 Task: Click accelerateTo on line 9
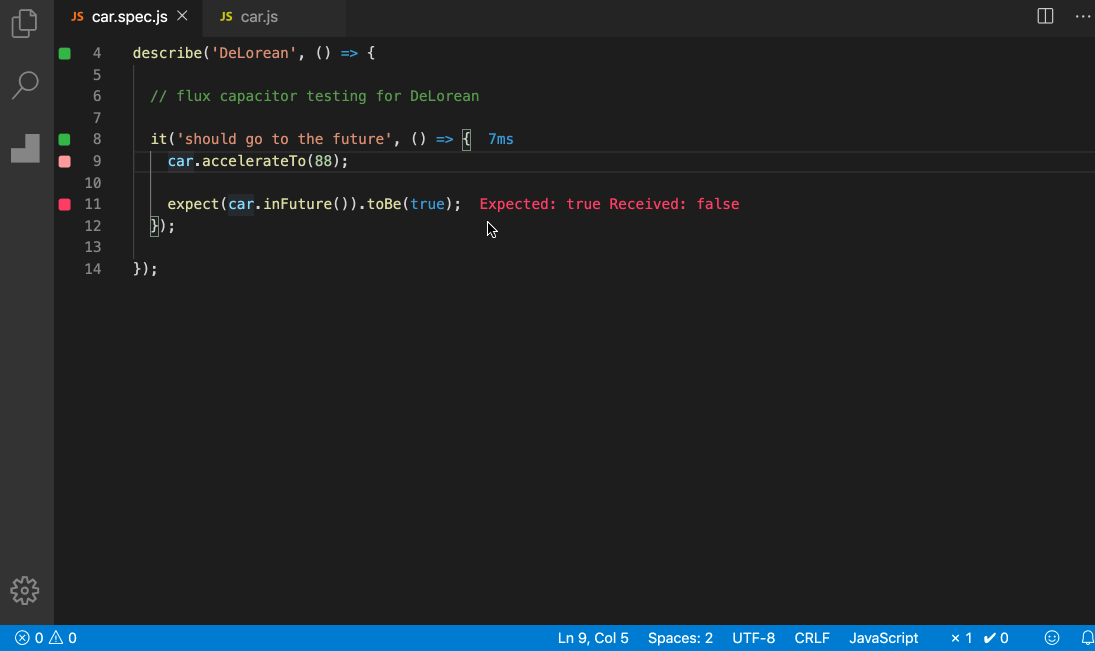click(x=253, y=161)
